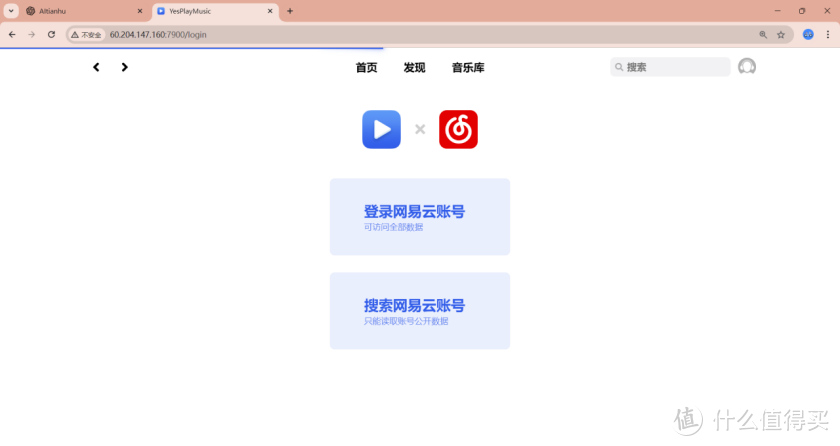Open the user avatar profile icon

point(746,67)
